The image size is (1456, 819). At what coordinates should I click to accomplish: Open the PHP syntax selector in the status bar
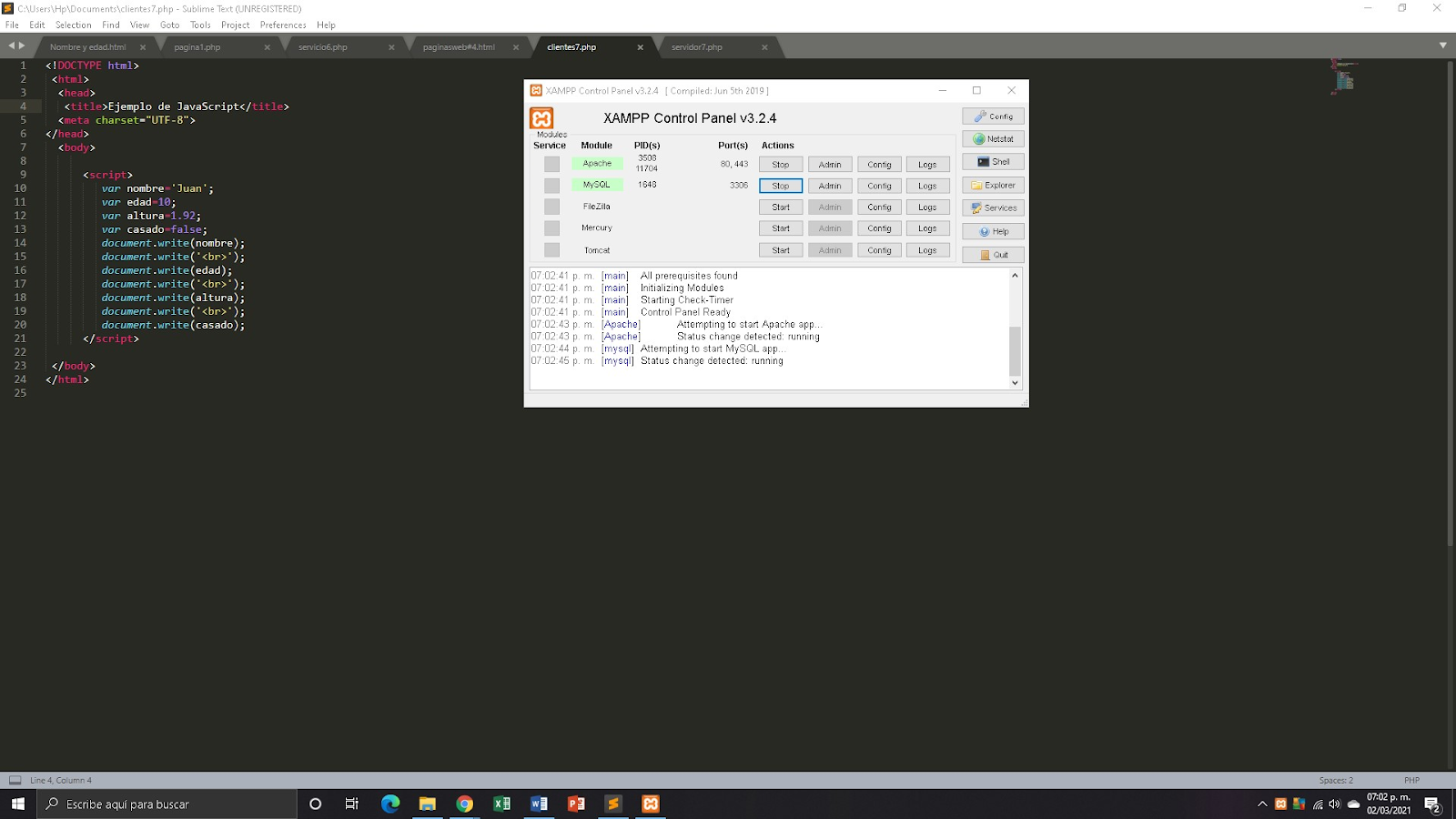click(1411, 780)
